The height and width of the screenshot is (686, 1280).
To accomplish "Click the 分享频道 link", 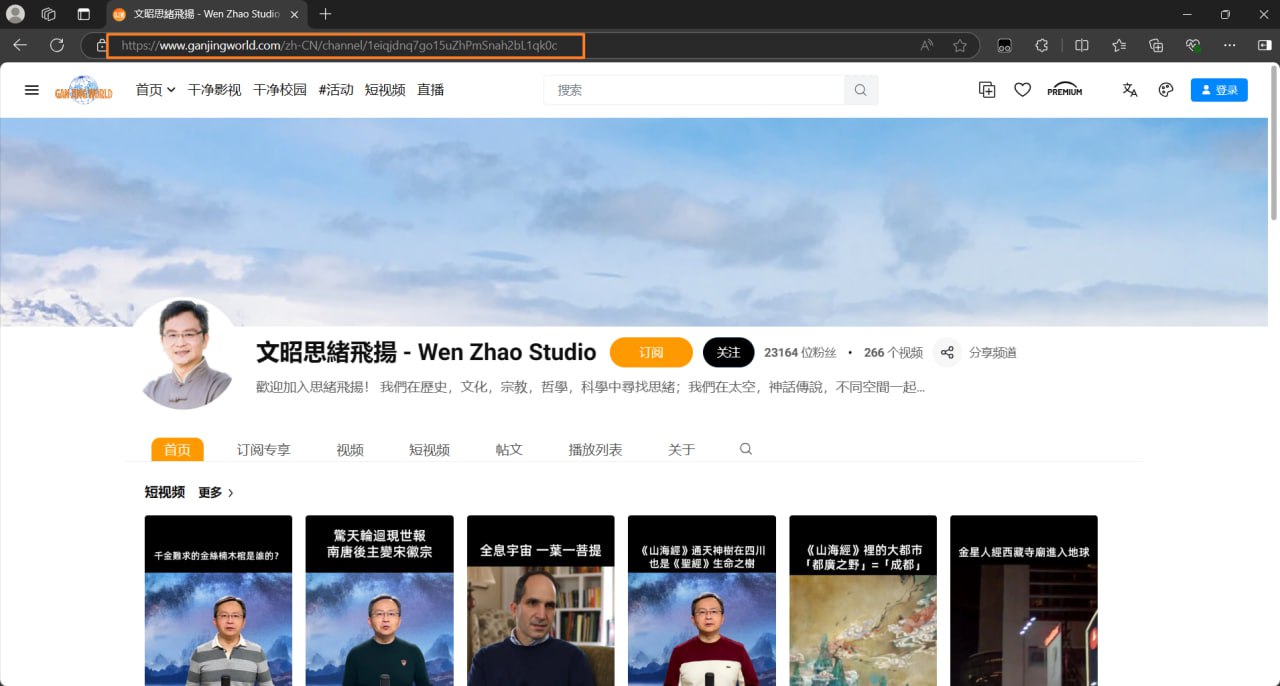I will click(993, 353).
